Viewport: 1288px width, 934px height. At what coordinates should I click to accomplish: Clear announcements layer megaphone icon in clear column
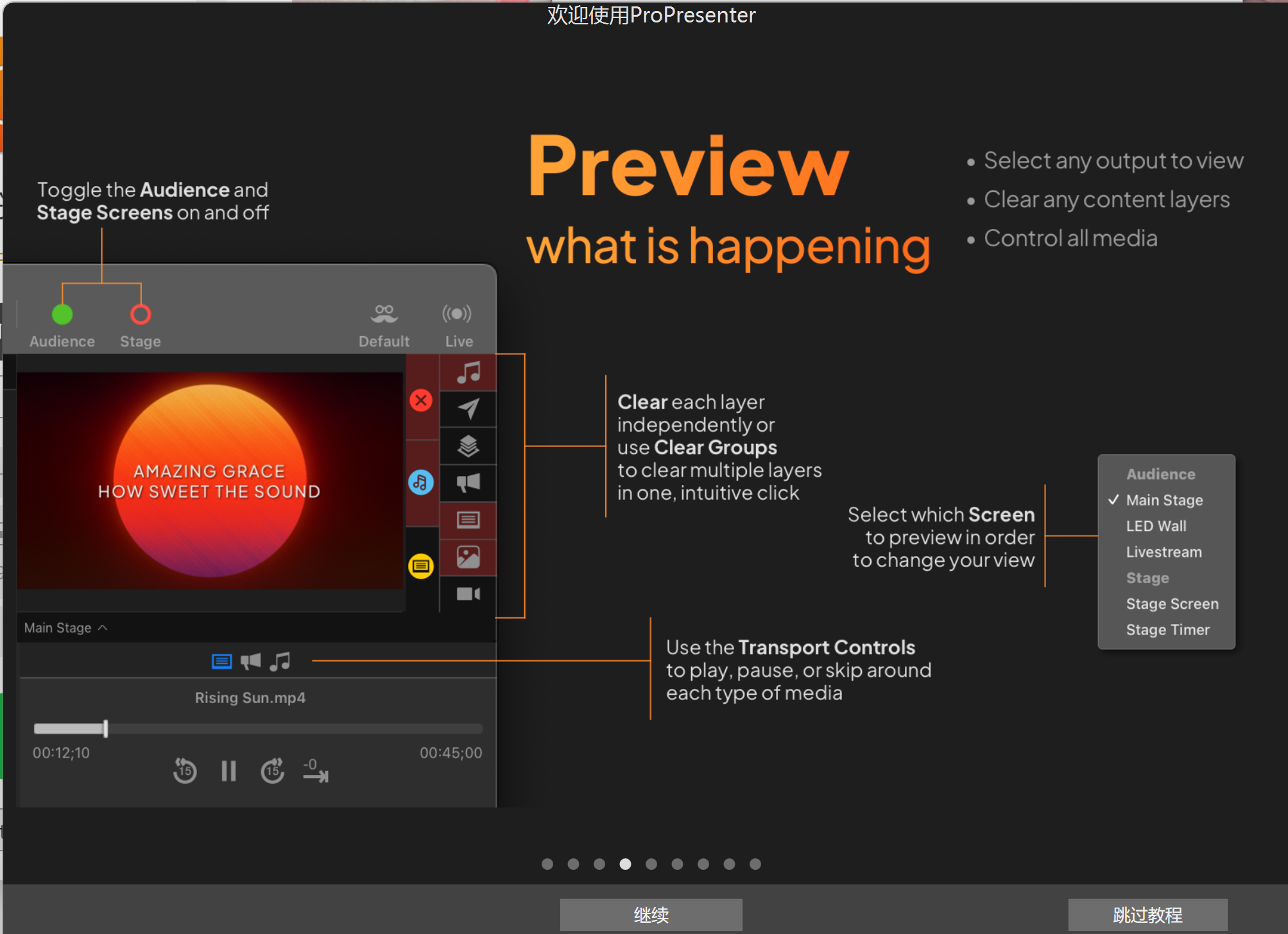click(468, 482)
